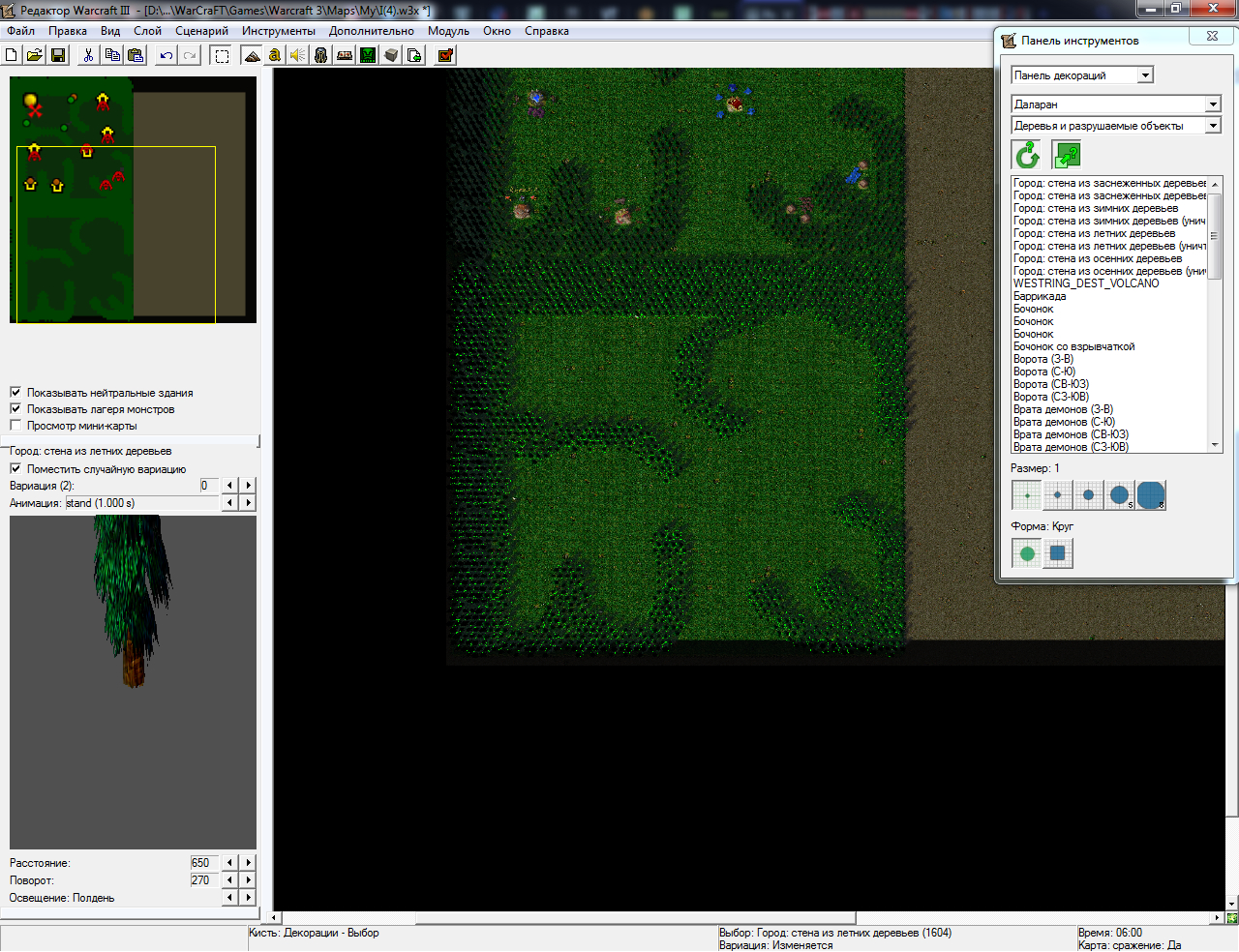Open the Вид menu

110,31
